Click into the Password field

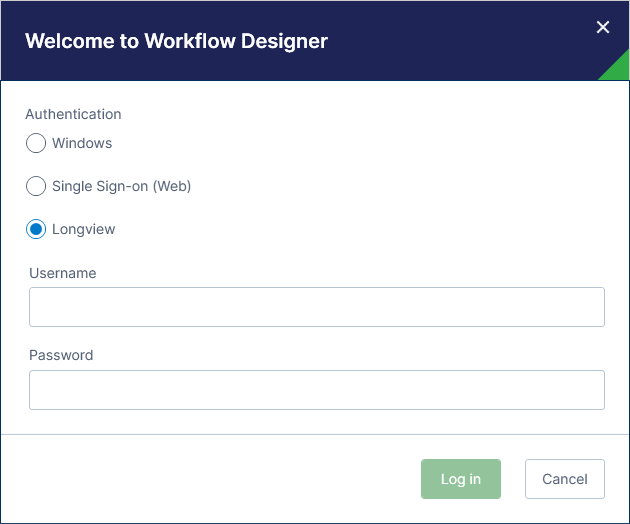[x=317, y=390]
